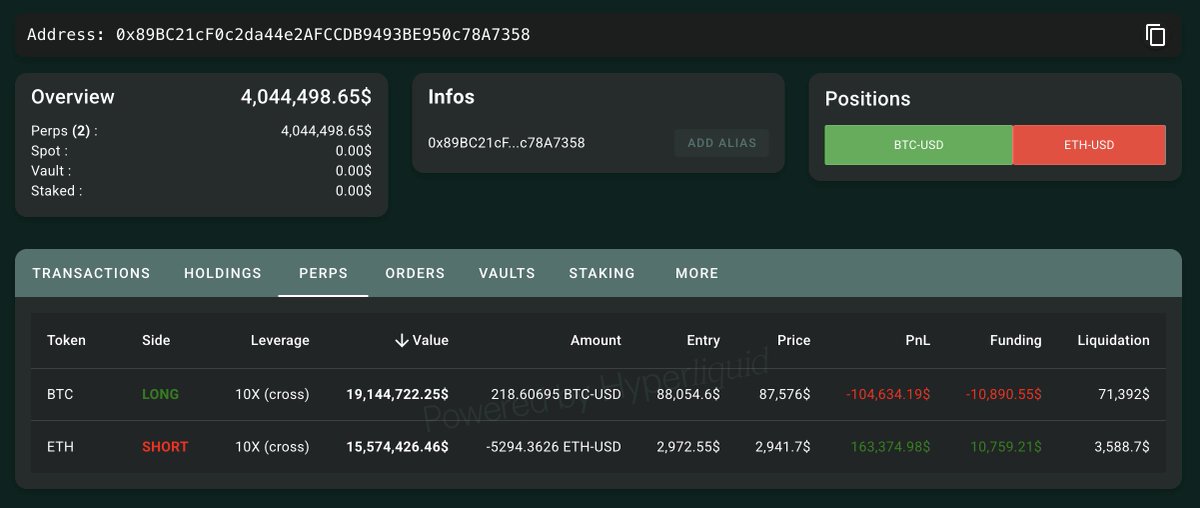Click the sort arrow beside Value
This screenshot has height=508, width=1200.
402,340
